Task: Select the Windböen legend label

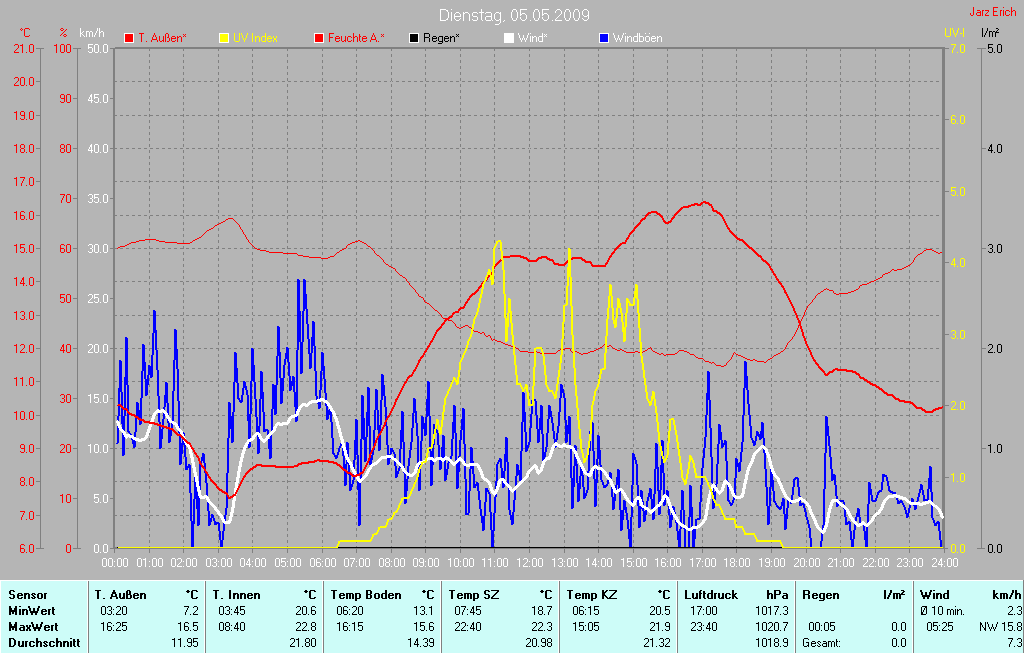Action: pos(637,38)
